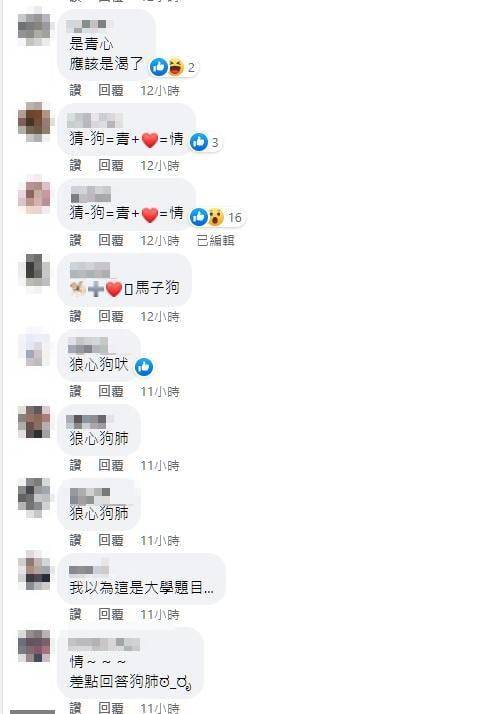Click the 12小時 timestamp under the 馬子狗 comment
Screen dimensions: 503x714
point(160,317)
